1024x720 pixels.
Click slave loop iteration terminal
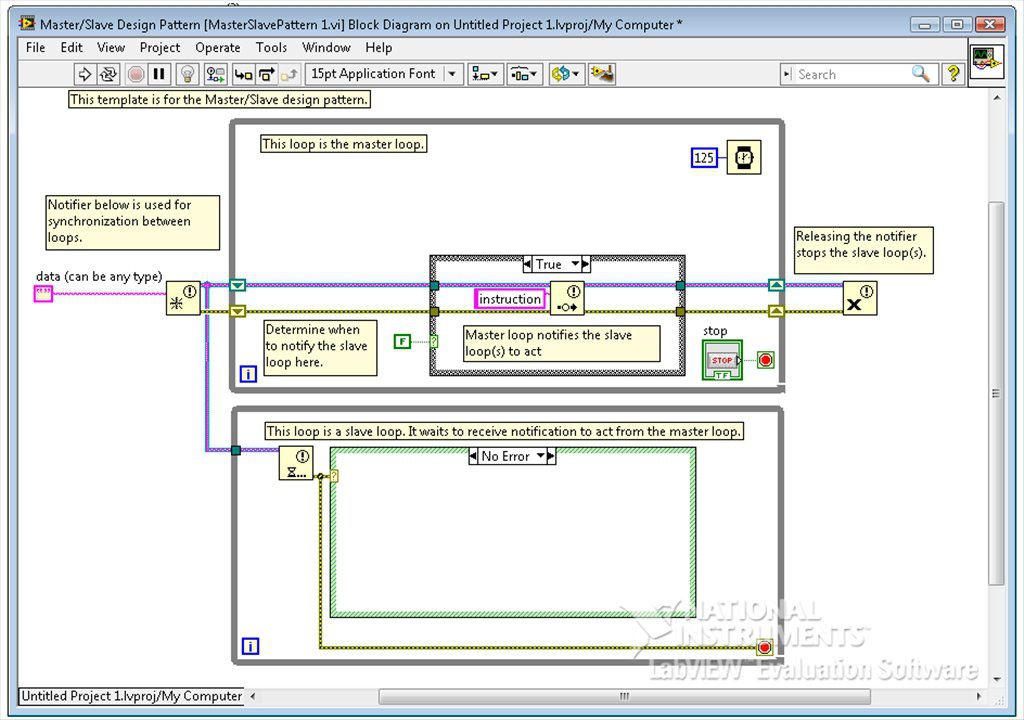[250, 646]
